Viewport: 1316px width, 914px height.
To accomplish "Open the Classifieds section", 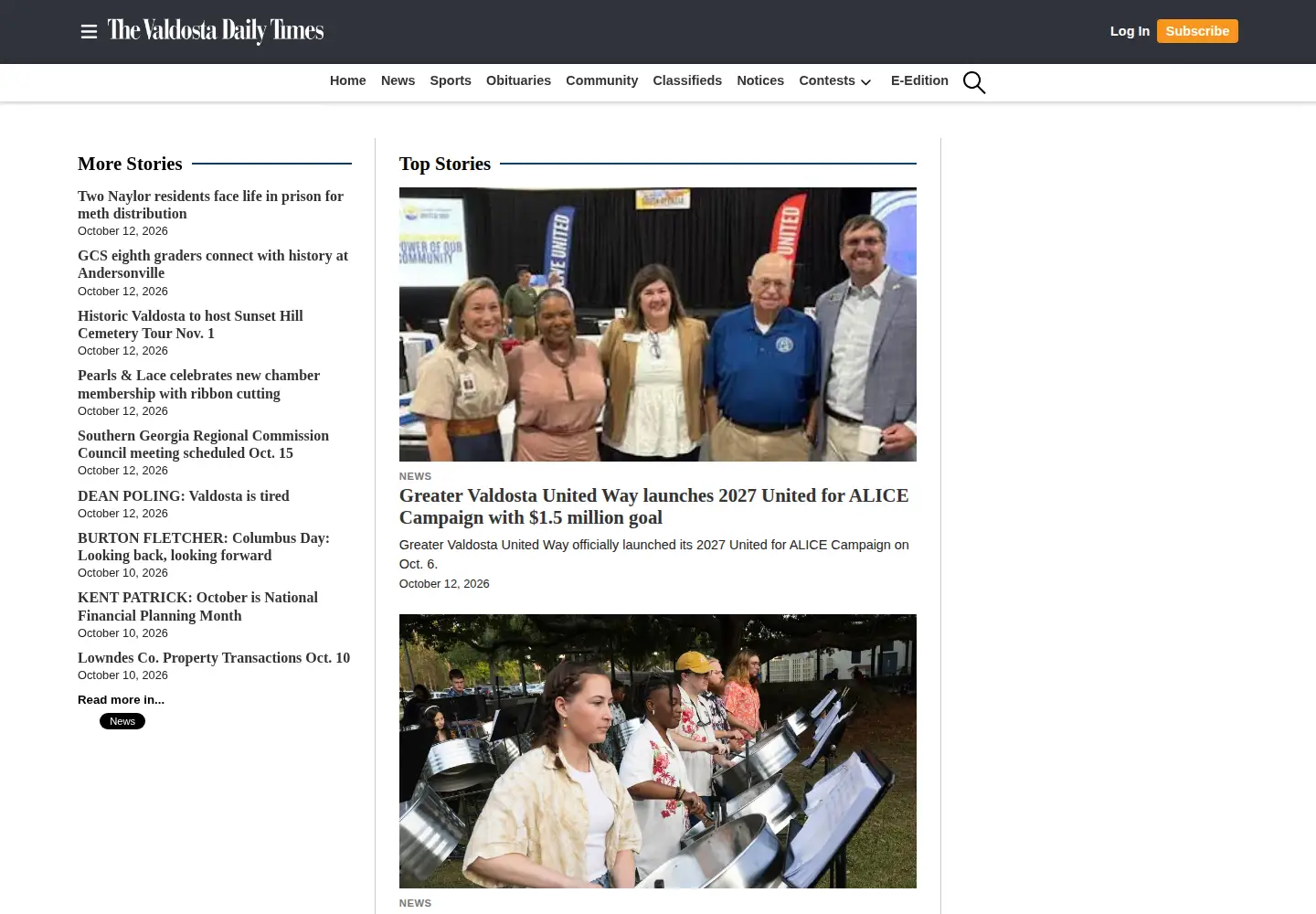I will click(687, 80).
